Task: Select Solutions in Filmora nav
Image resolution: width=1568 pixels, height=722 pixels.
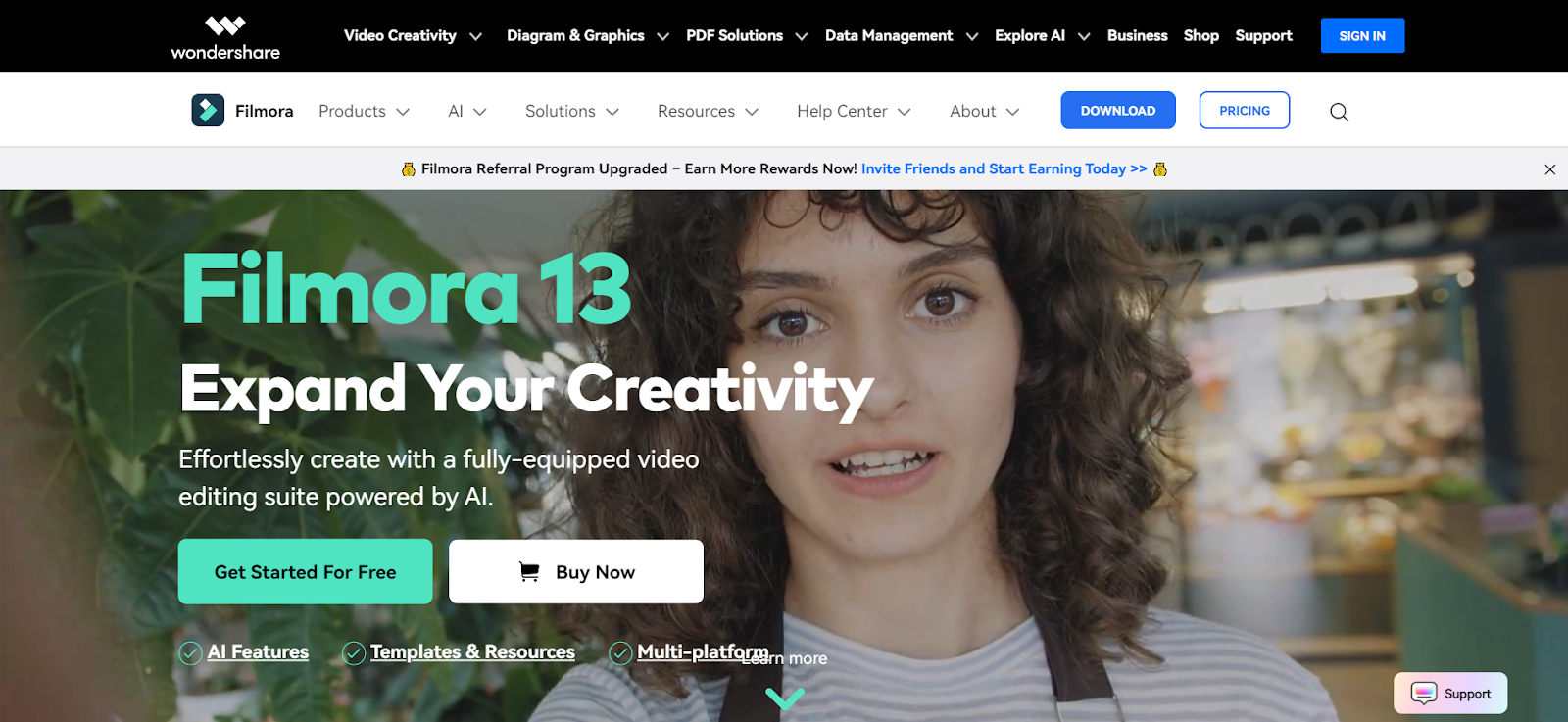Action: pyautogui.click(x=561, y=111)
